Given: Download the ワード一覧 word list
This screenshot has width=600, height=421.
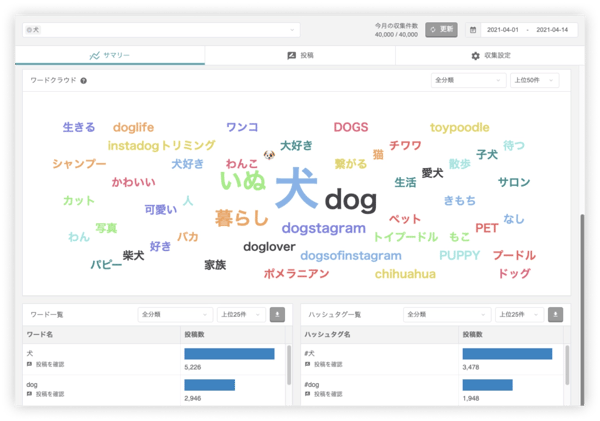Looking at the screenshot, I should [x=277, y=315].
